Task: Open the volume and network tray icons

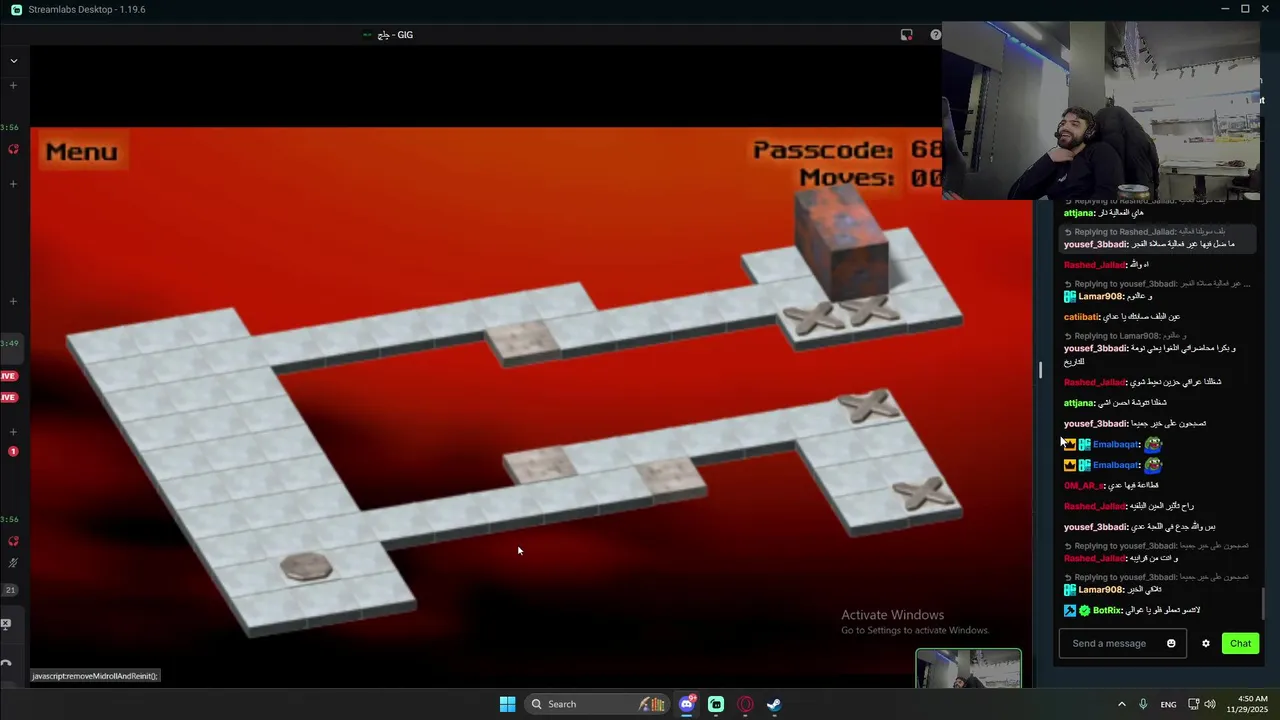Action: tap(1201, 704)
